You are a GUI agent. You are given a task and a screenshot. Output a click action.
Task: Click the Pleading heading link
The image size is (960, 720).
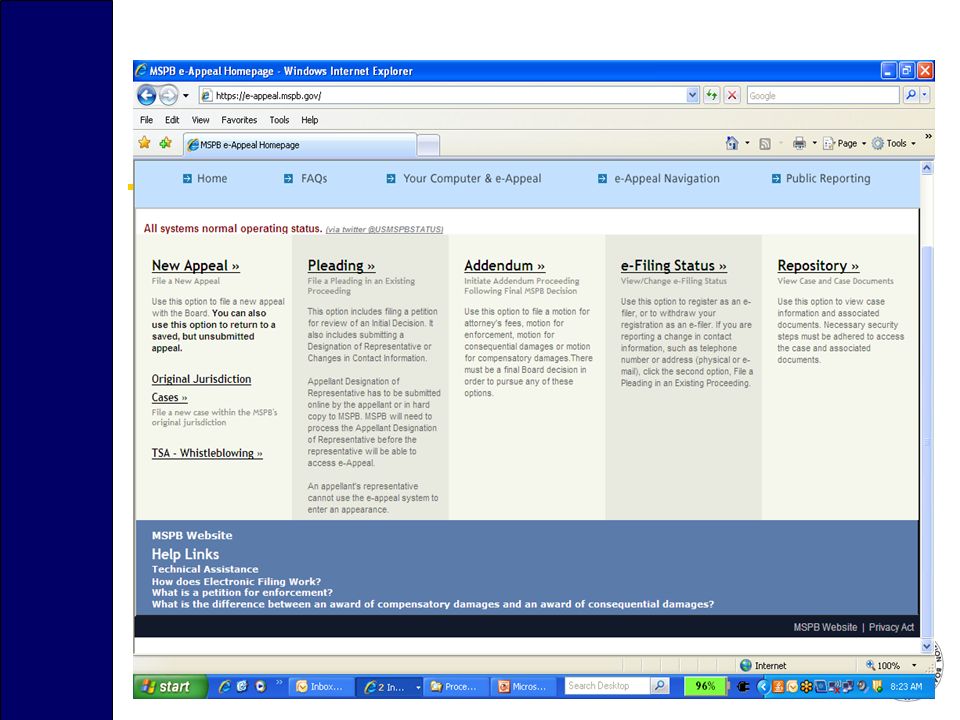(341, 266)
